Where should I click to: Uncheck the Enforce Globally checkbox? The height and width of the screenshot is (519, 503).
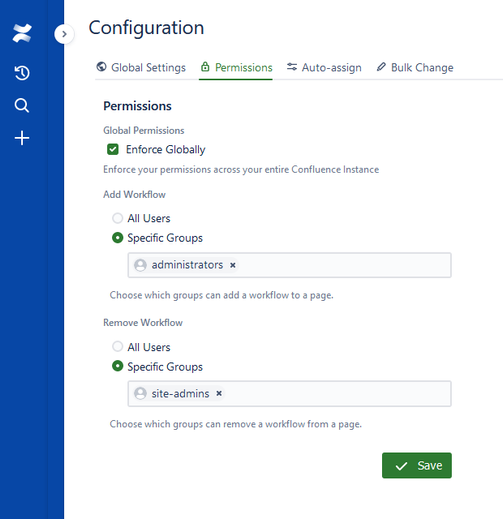point(113,149)
